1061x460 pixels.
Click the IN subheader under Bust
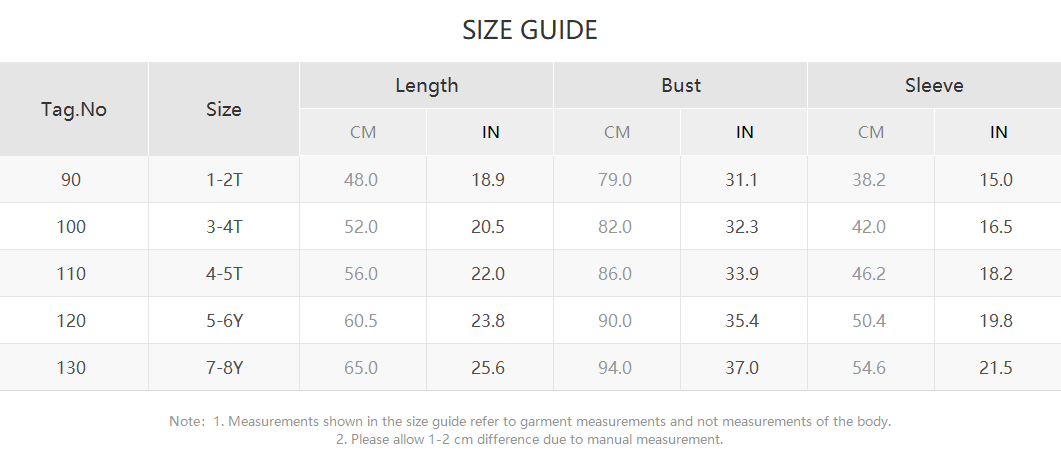(744, 132)
